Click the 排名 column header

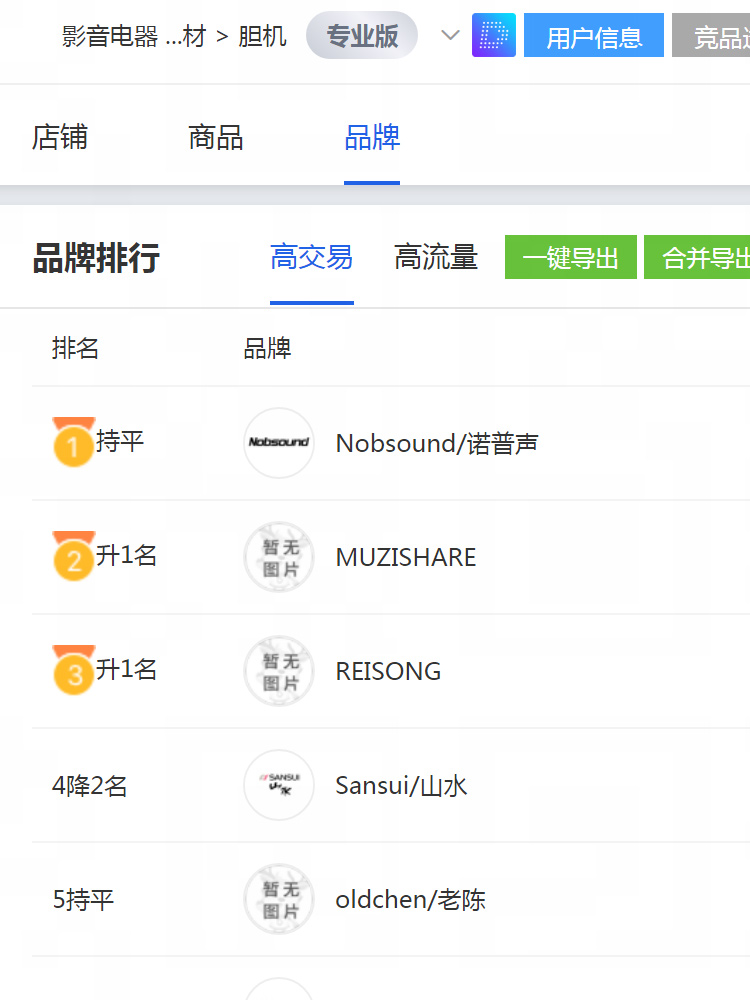point(75,348)
